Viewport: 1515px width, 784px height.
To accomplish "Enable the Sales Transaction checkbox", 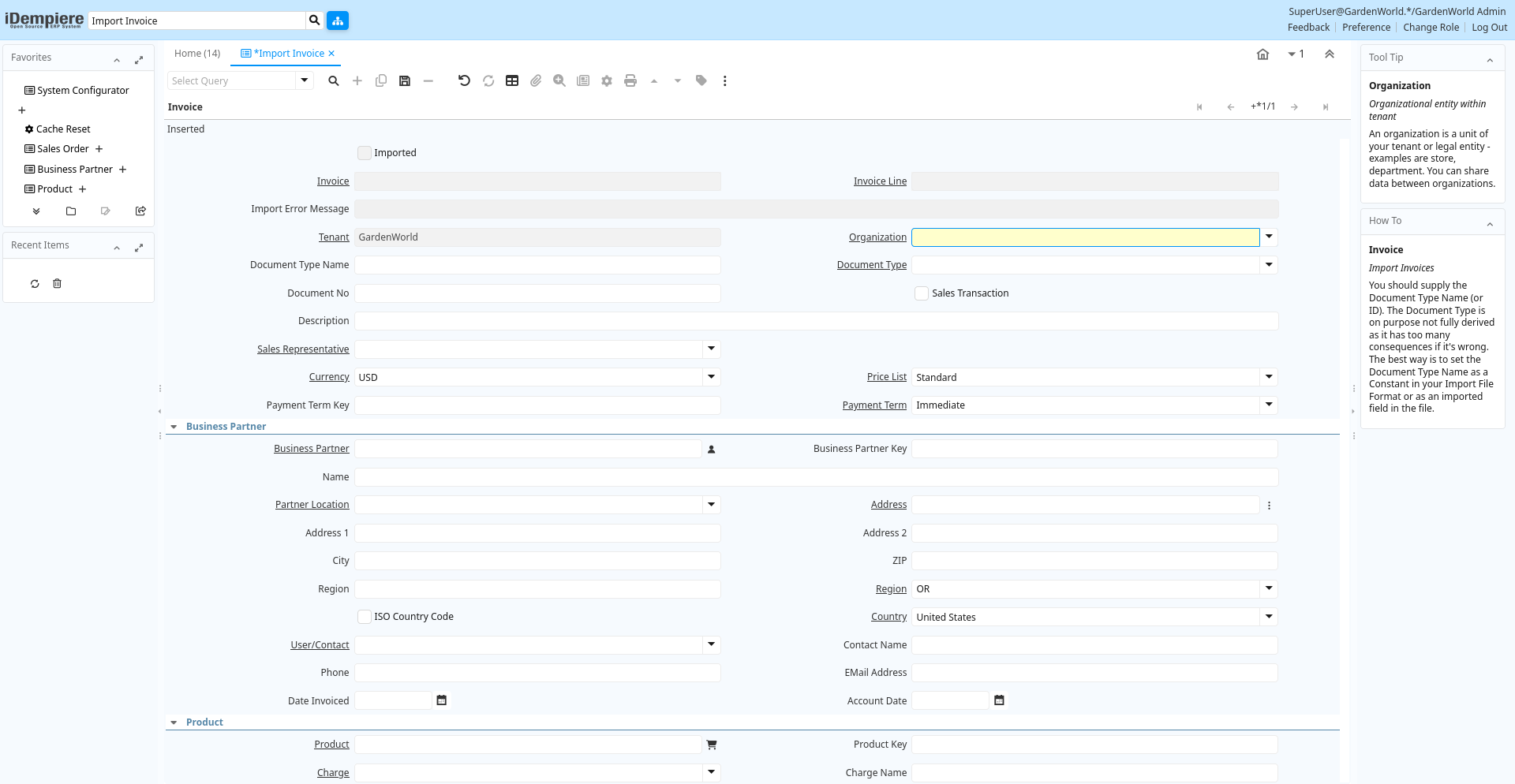I will [x=922, y=293].
